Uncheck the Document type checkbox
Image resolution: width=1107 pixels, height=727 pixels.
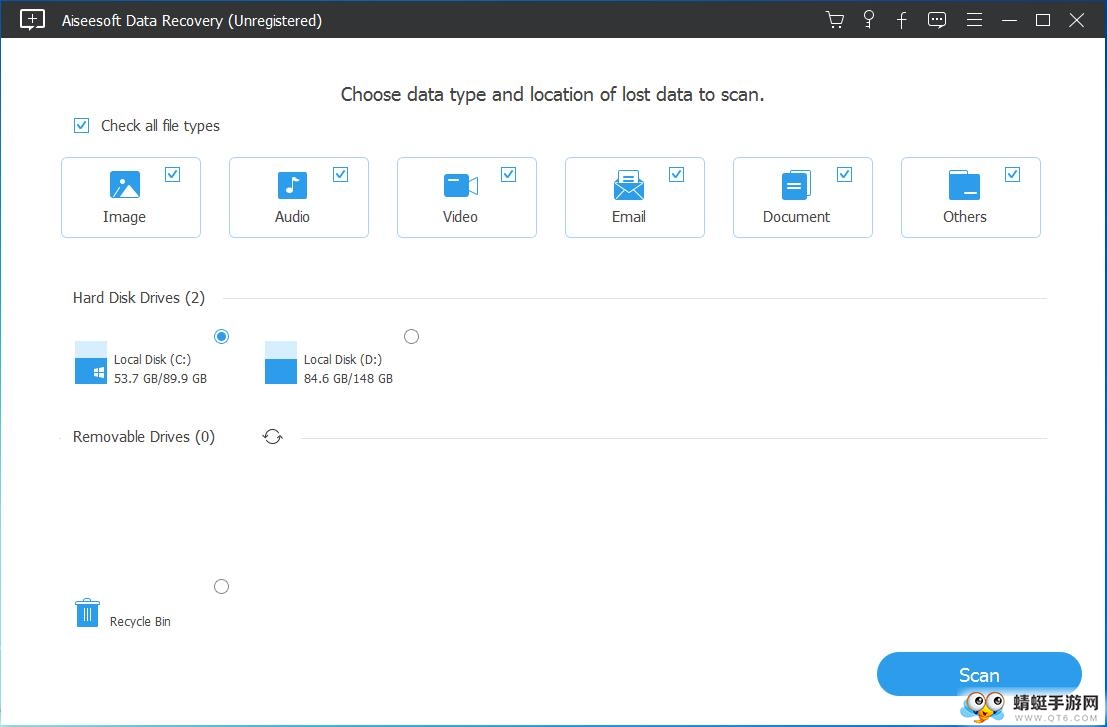[844, 174]
